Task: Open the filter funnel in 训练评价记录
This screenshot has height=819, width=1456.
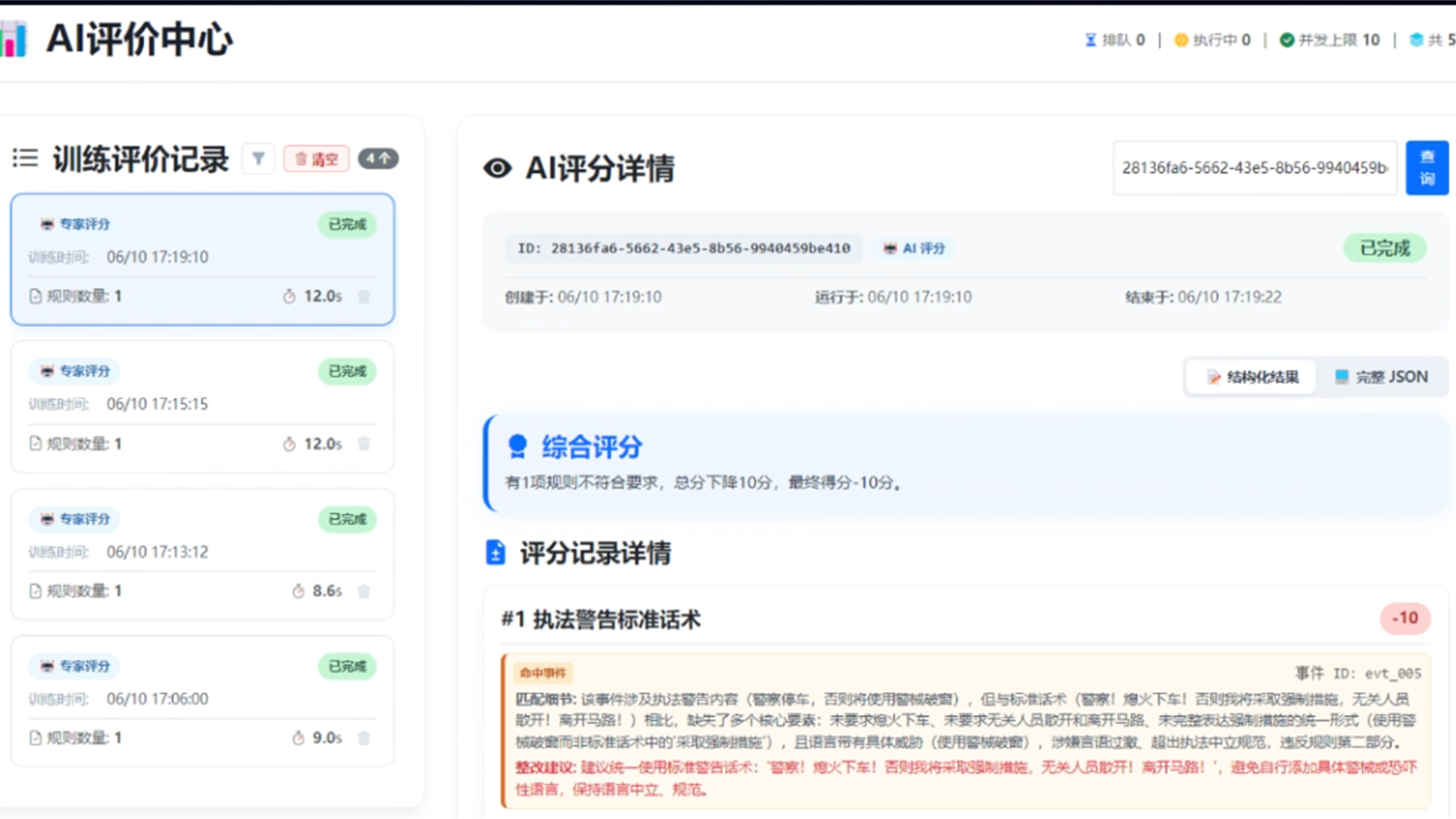Action: [x=258, y=159]
